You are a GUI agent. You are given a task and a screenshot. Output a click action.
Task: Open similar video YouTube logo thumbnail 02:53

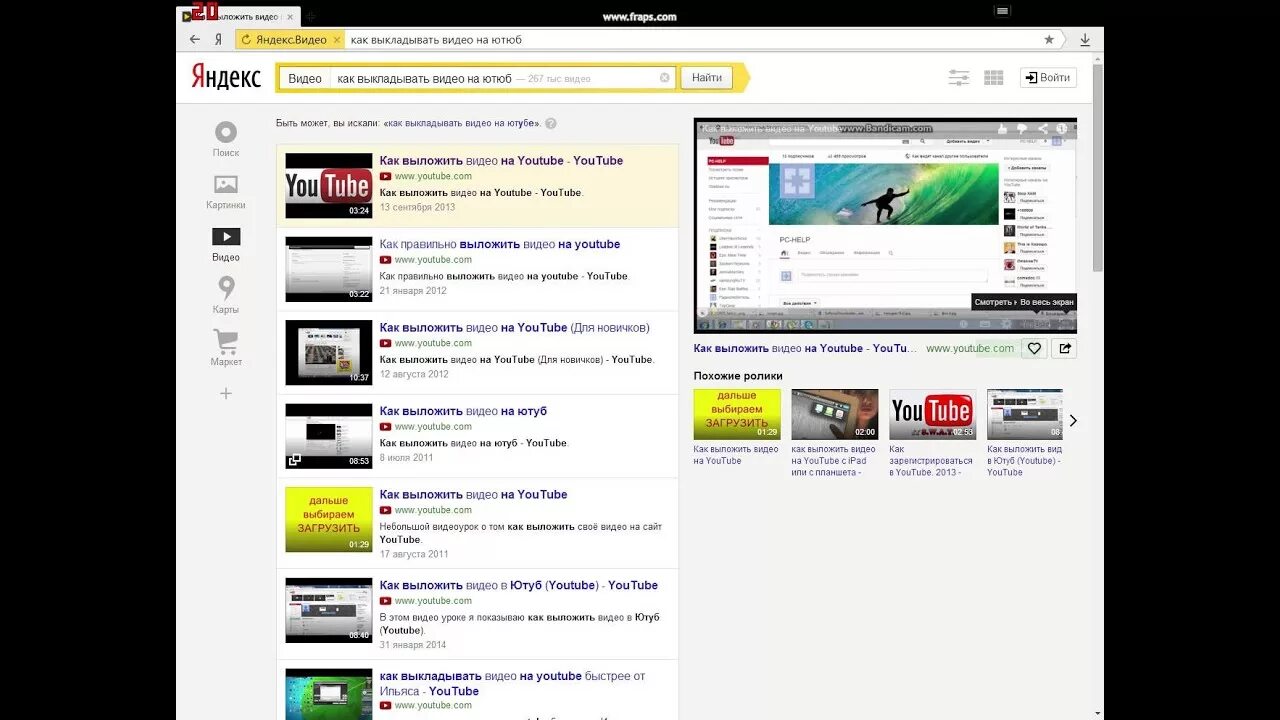[x=933, y=414]
